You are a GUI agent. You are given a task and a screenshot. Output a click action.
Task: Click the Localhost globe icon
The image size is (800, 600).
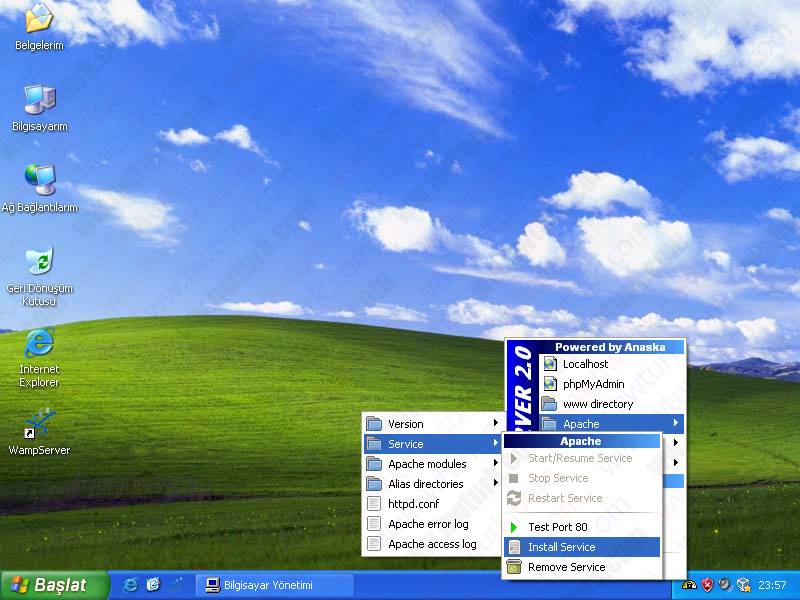[x=549, y=364]
